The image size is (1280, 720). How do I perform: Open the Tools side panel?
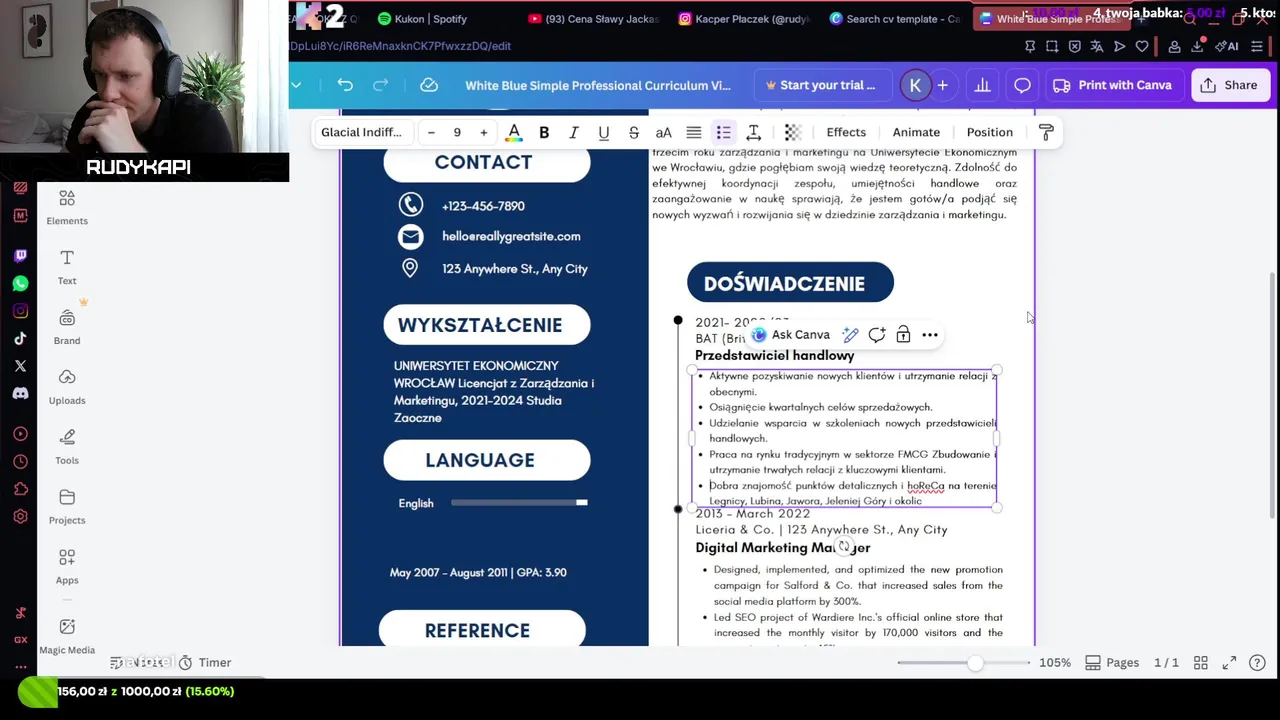67,447
